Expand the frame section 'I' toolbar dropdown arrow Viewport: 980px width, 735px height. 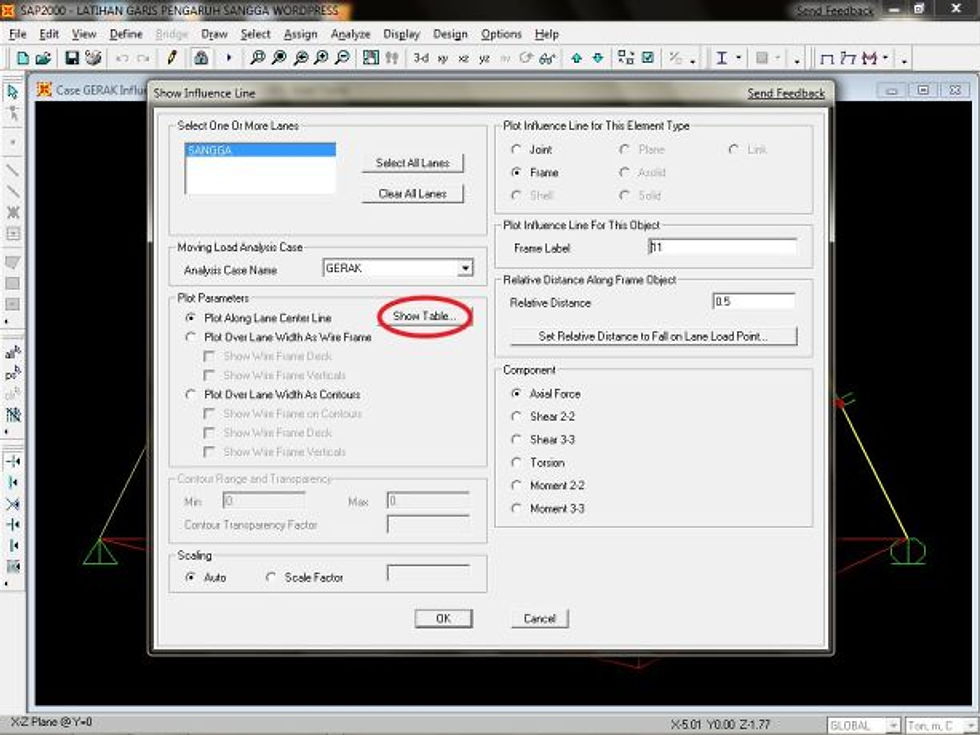738,59
